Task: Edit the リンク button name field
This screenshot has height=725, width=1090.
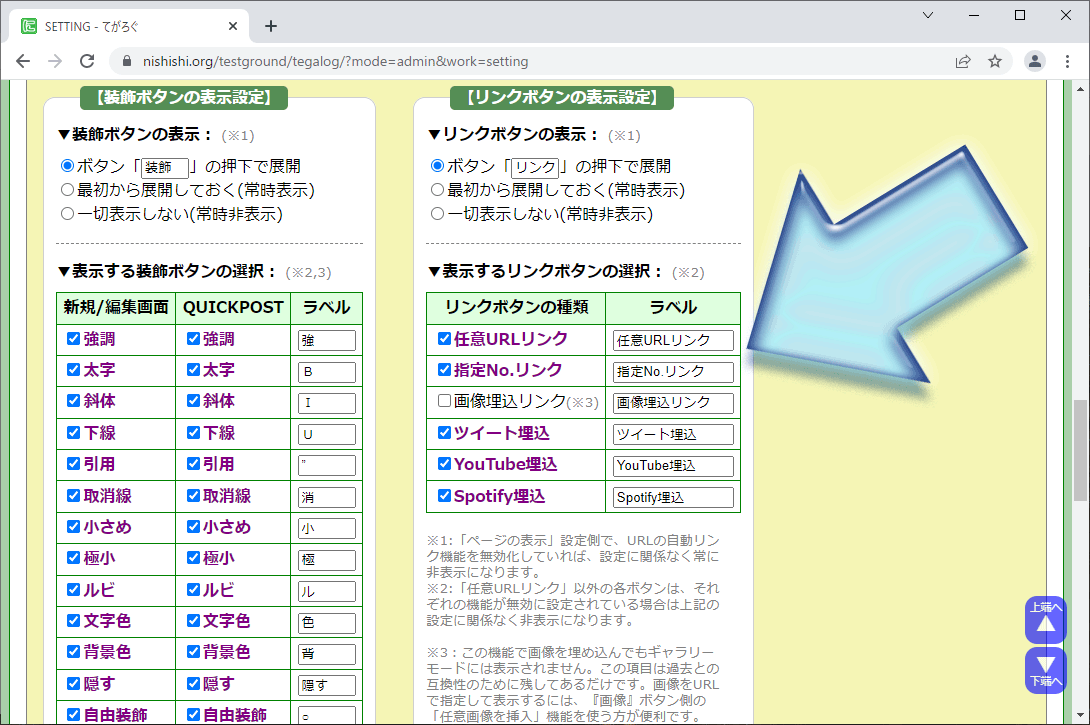Action: pos(535,167)
